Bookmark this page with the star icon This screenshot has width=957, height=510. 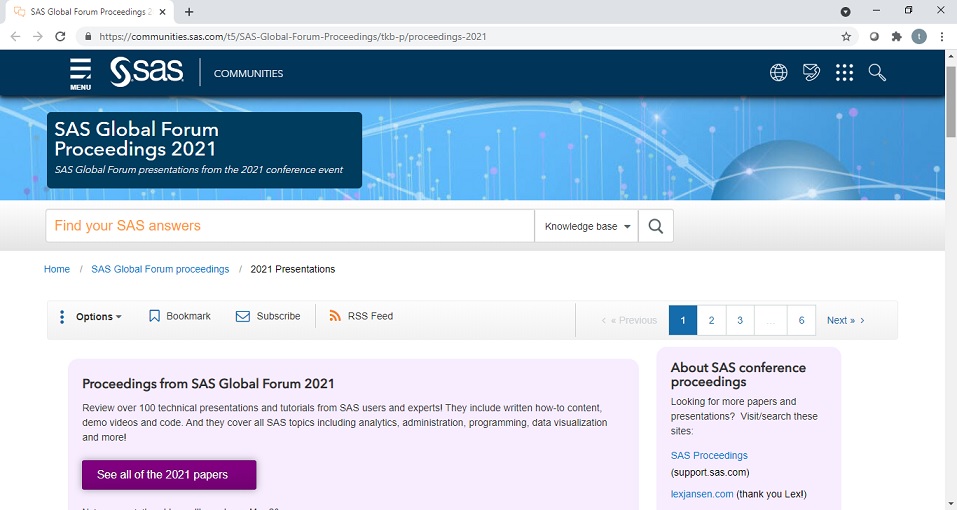coord(846,37)
